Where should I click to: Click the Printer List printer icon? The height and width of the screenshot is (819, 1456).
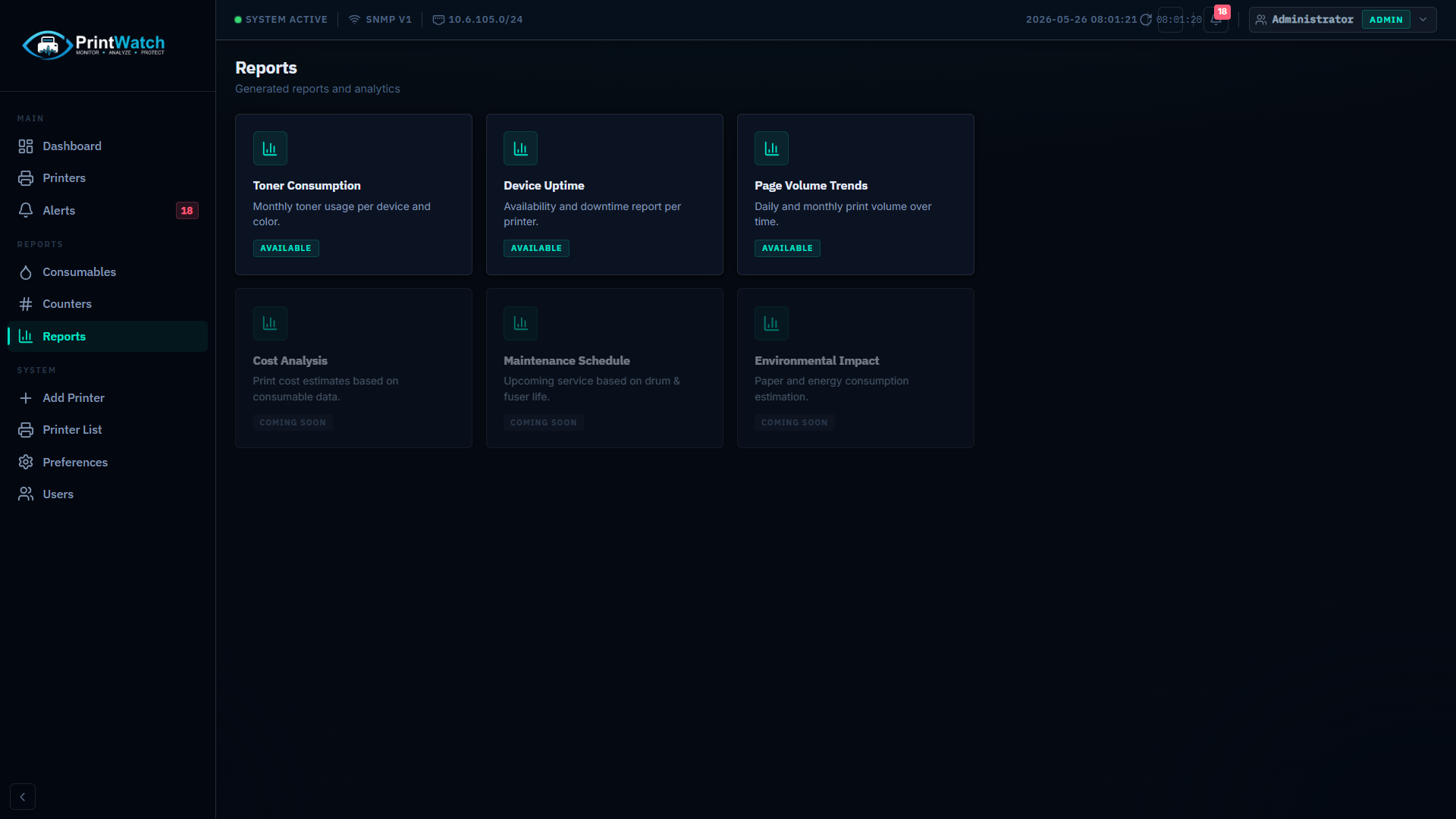(x=26, y=430)
